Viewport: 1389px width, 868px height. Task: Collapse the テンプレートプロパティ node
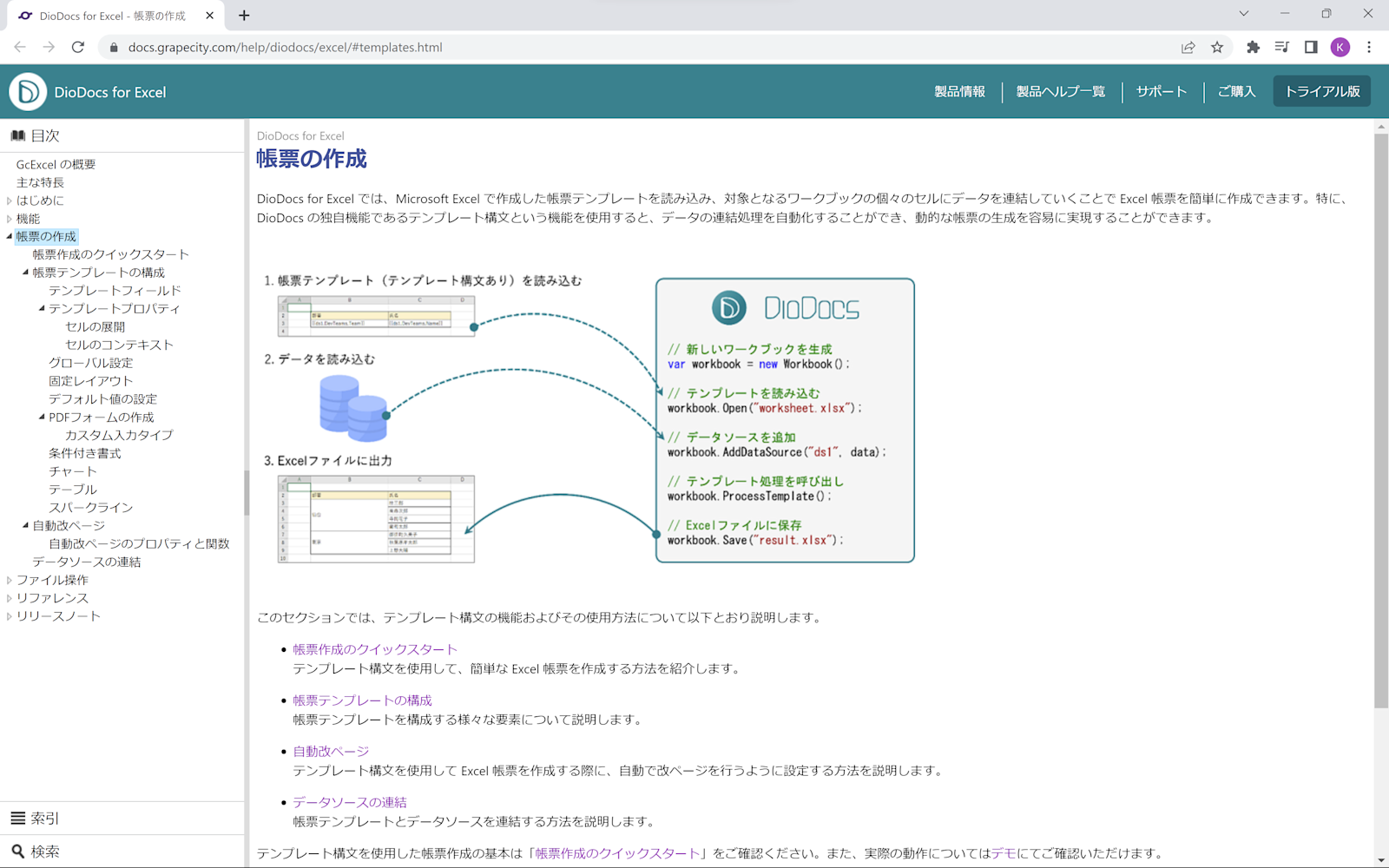coord(42,308)
